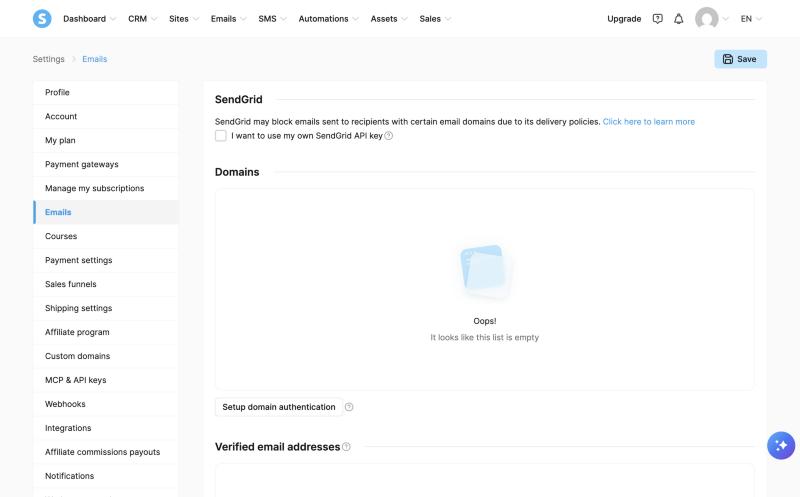Click the help icon next to SendGrid API key
This screenshot has height=497, width=800.
pos(389,136)
